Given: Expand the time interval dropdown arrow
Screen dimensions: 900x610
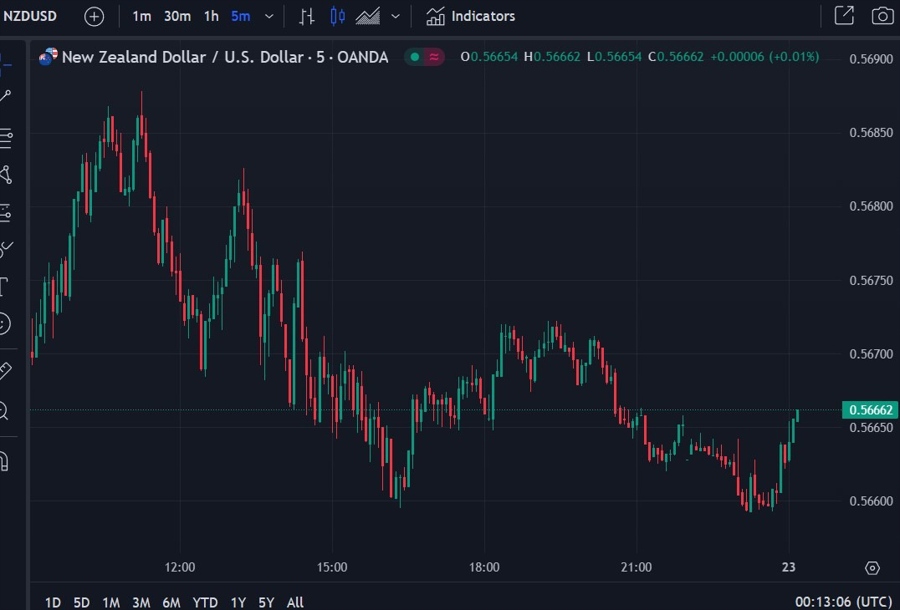Looking at the screenshot, I should [x=269, y=16].
